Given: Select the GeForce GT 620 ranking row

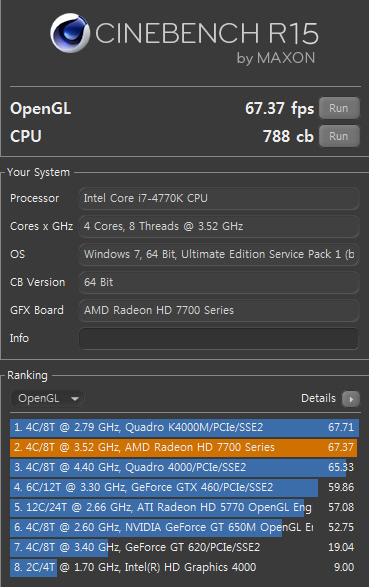Looking at the screenshot, I should (184, 548).
